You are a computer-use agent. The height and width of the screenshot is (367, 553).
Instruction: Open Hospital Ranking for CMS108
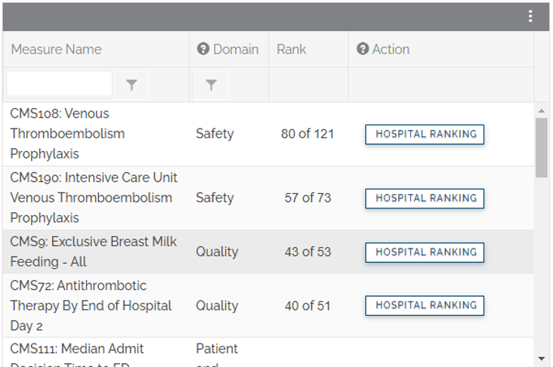[425, 134]
